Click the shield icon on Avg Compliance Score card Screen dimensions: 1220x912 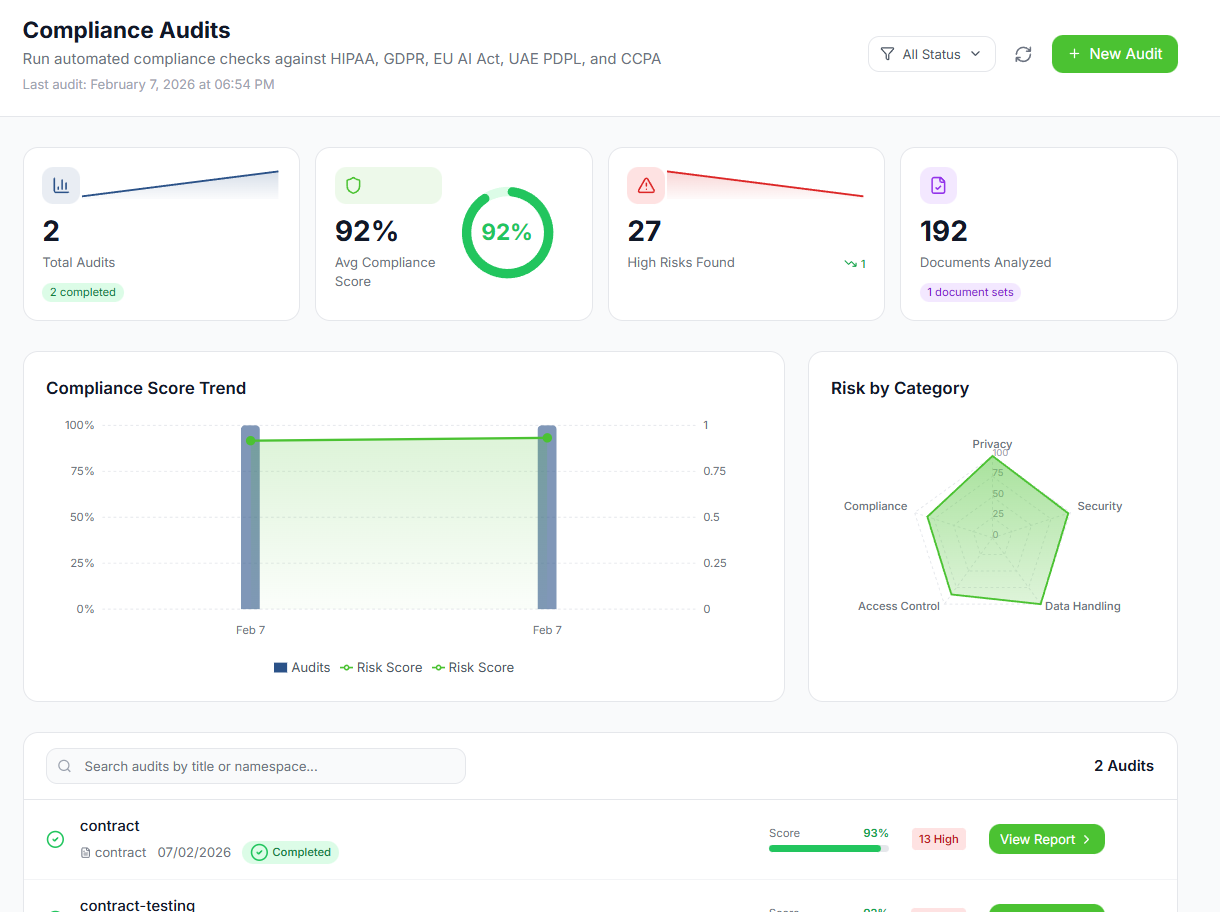pyautogui.click(x=355, y=185)
